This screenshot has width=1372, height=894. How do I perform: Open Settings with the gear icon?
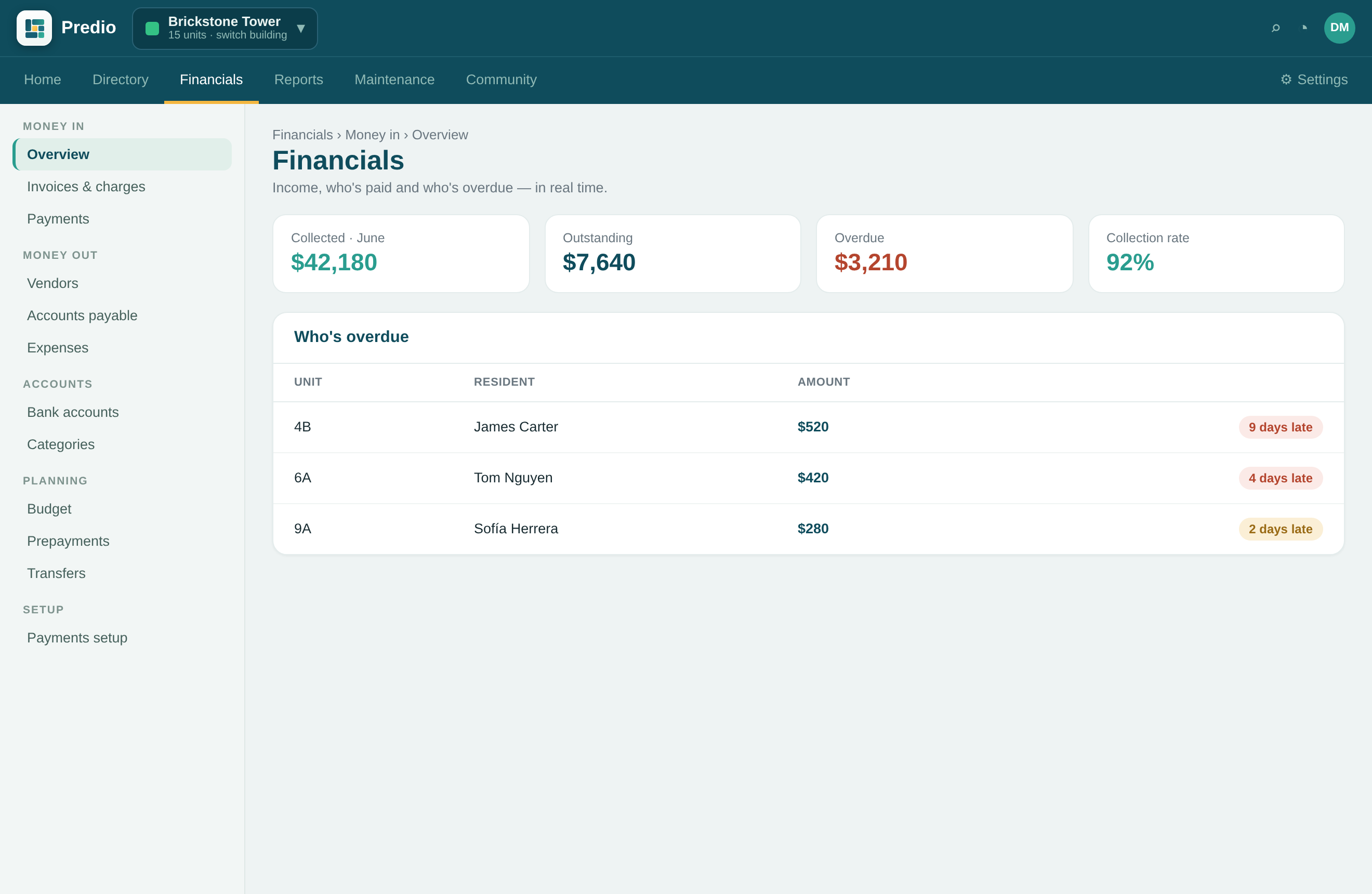point(1314,80)
